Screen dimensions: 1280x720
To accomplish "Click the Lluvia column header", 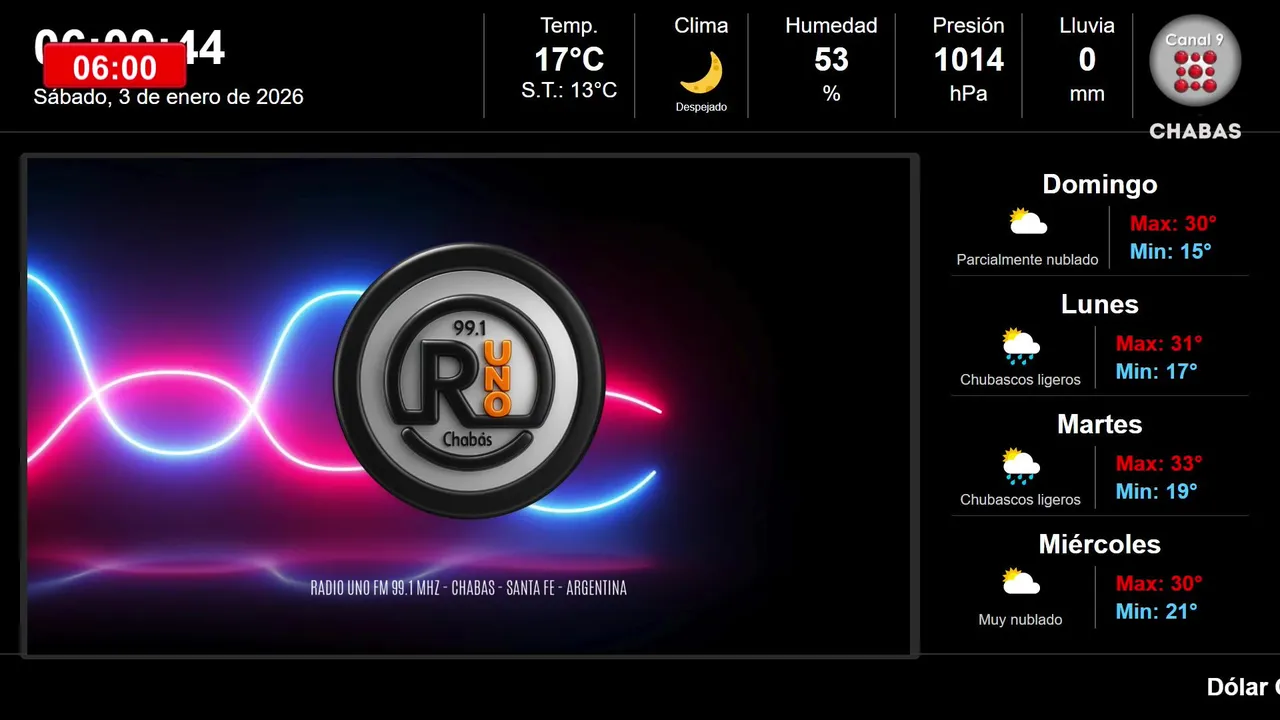I will (1087, 26).
